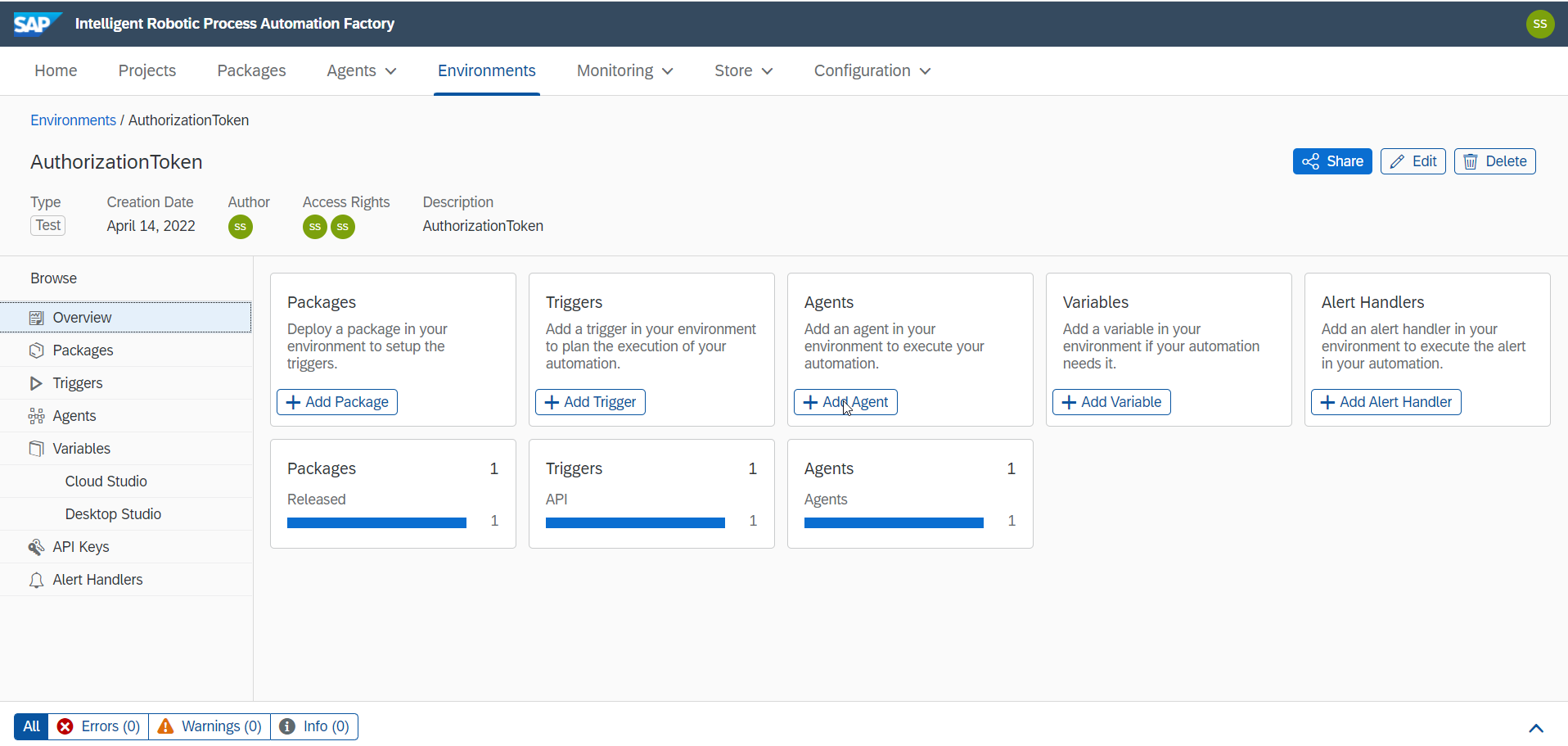The height and width of the screenshot is (746, 1568).
Task: Open the Monitoring menu
Action: coord(625,70)
